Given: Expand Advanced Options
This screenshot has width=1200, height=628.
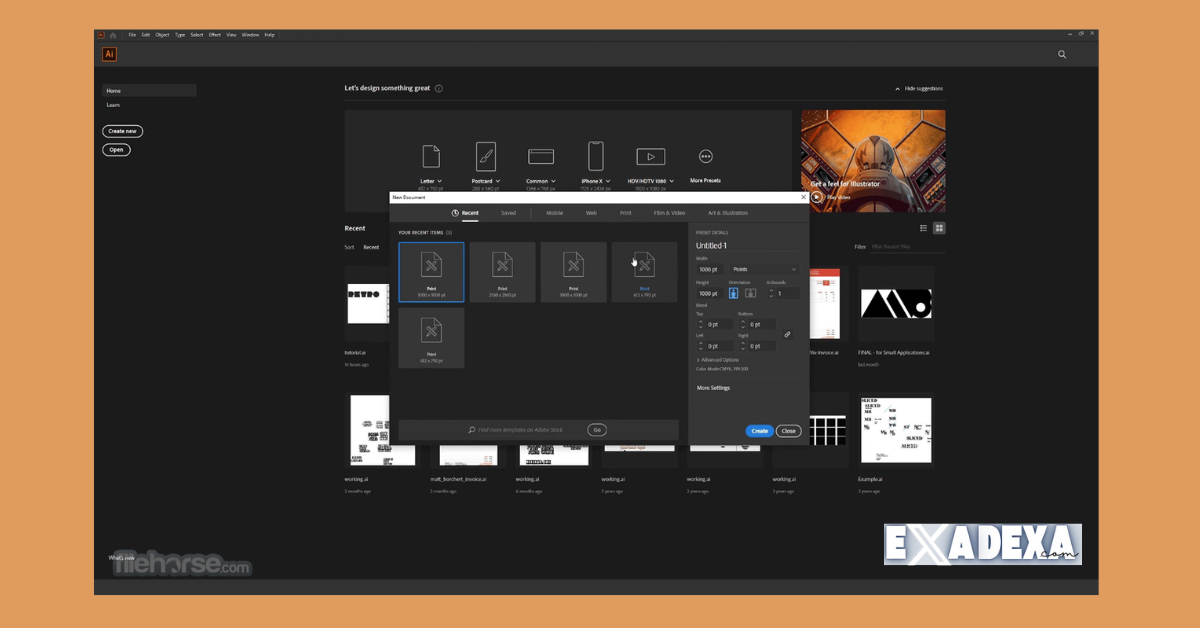Looking at the screenshot, I should click(717, 359).
